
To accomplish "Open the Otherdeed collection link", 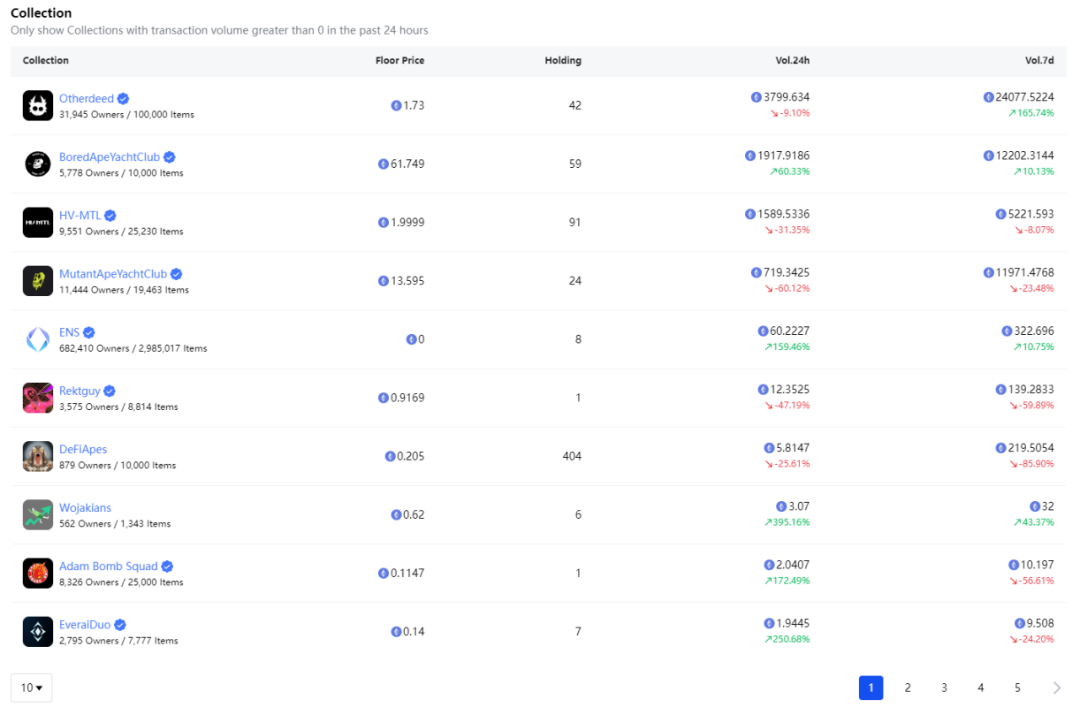I will point(86,98).
